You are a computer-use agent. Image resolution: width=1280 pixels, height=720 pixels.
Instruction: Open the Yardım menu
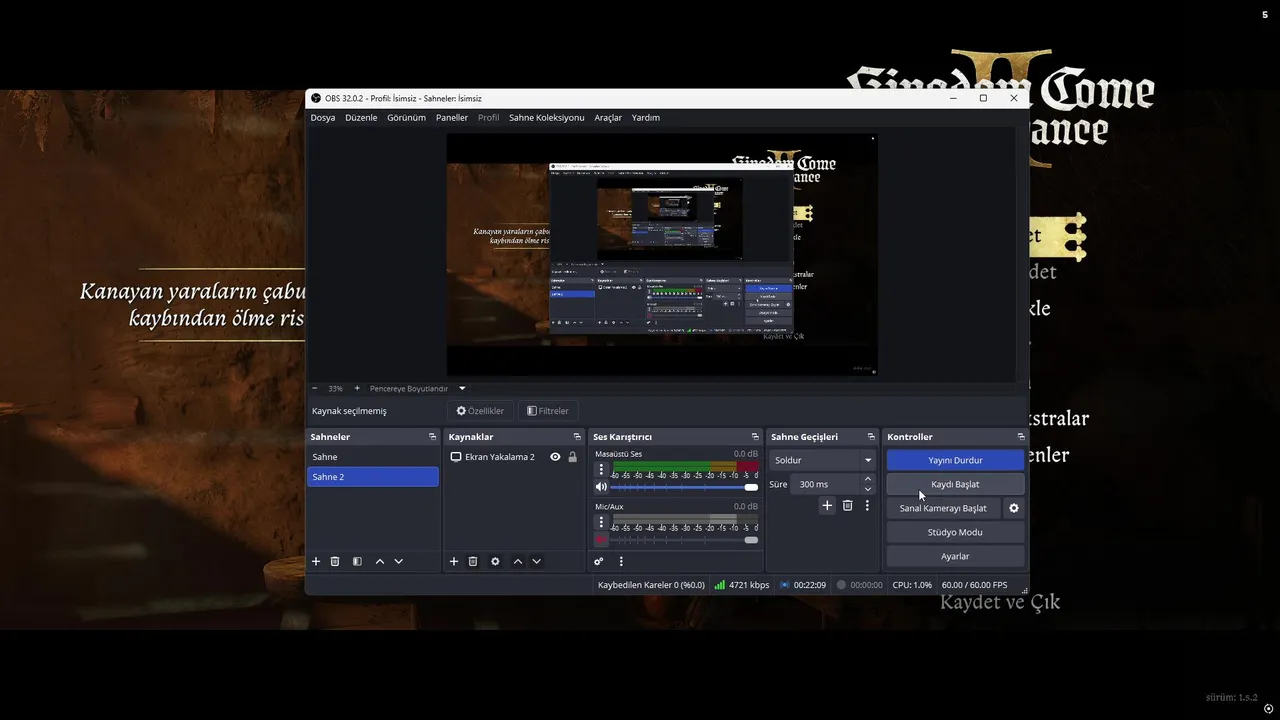(646, 118)
